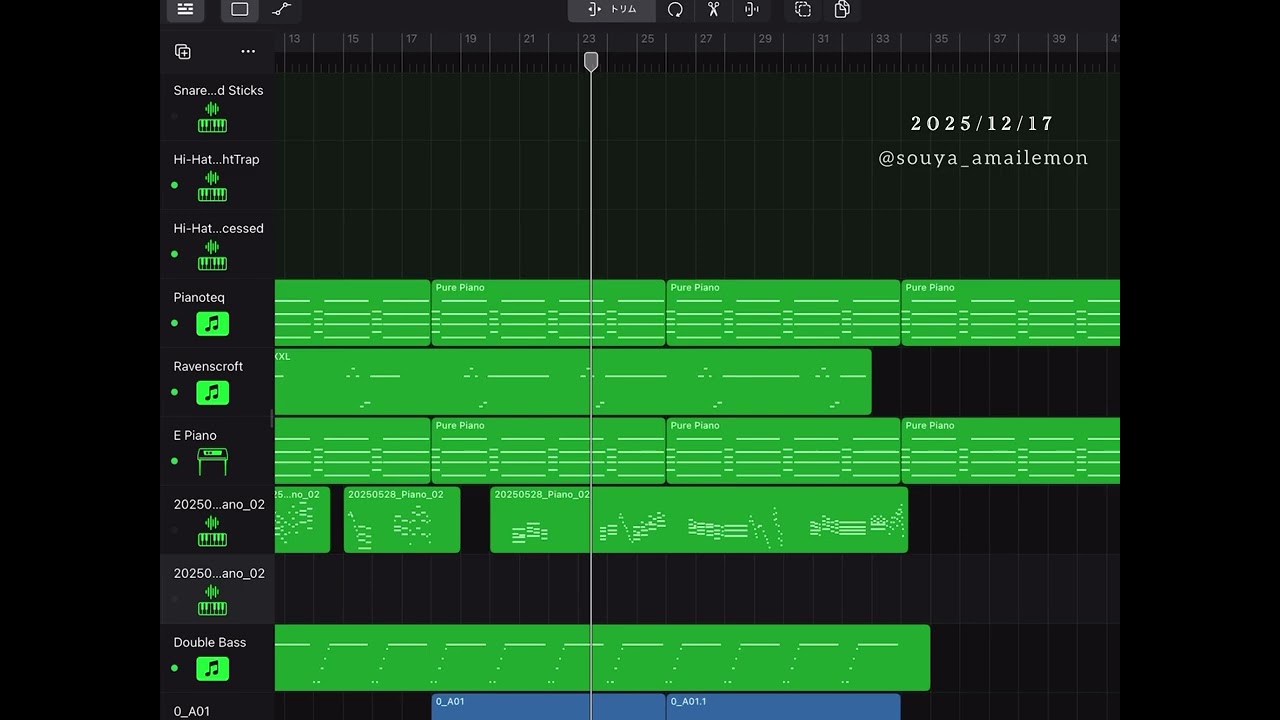Select Pure Piano region on E Piano at bar 26
Viewport: 1280px width, 720px height.
pos(783,450)
